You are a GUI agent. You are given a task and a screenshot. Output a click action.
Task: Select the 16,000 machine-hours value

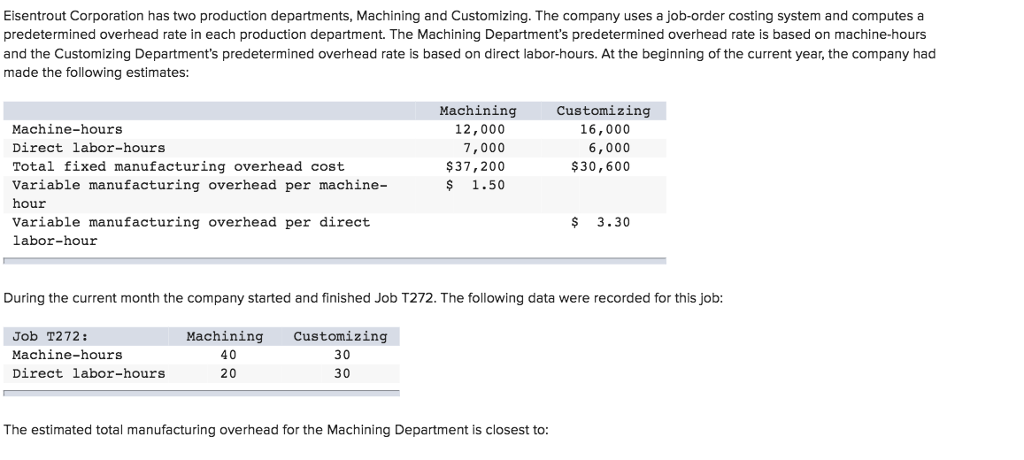pyautogui.click(x=605, y=129)
